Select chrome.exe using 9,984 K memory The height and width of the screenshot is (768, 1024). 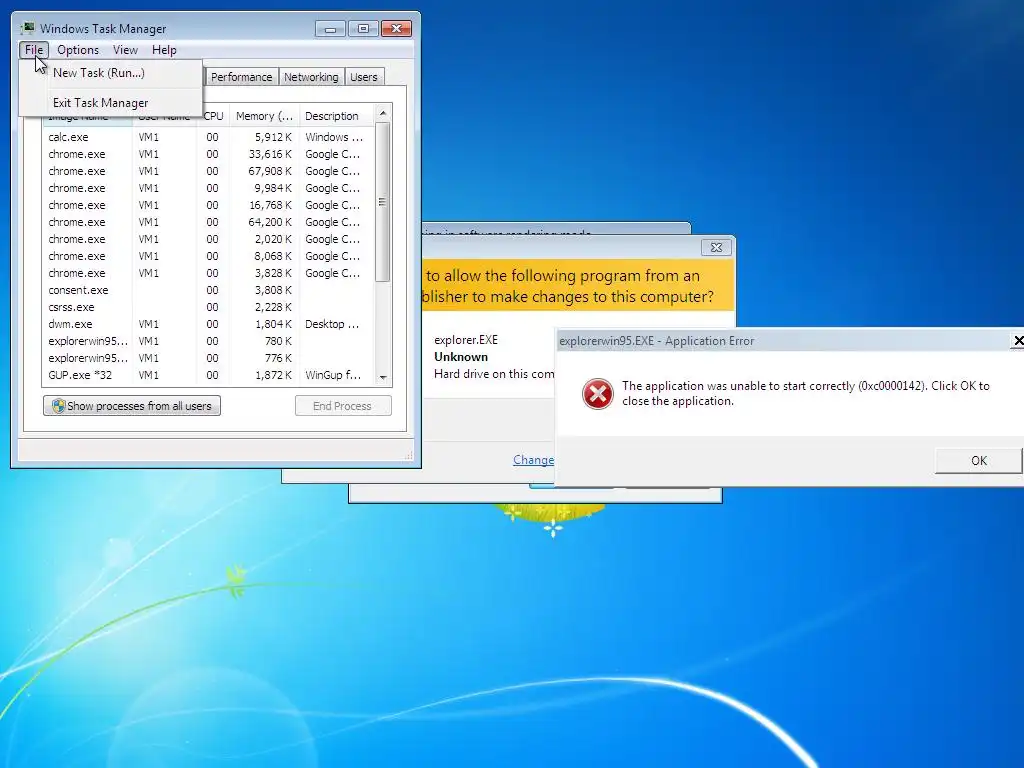click(x=209, y=188)
